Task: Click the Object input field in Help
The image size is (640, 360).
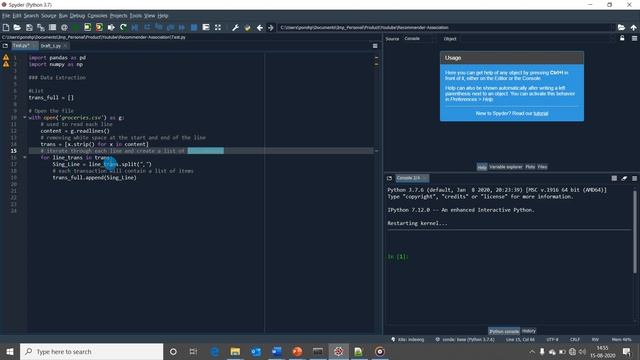Action: click(536, 38)
